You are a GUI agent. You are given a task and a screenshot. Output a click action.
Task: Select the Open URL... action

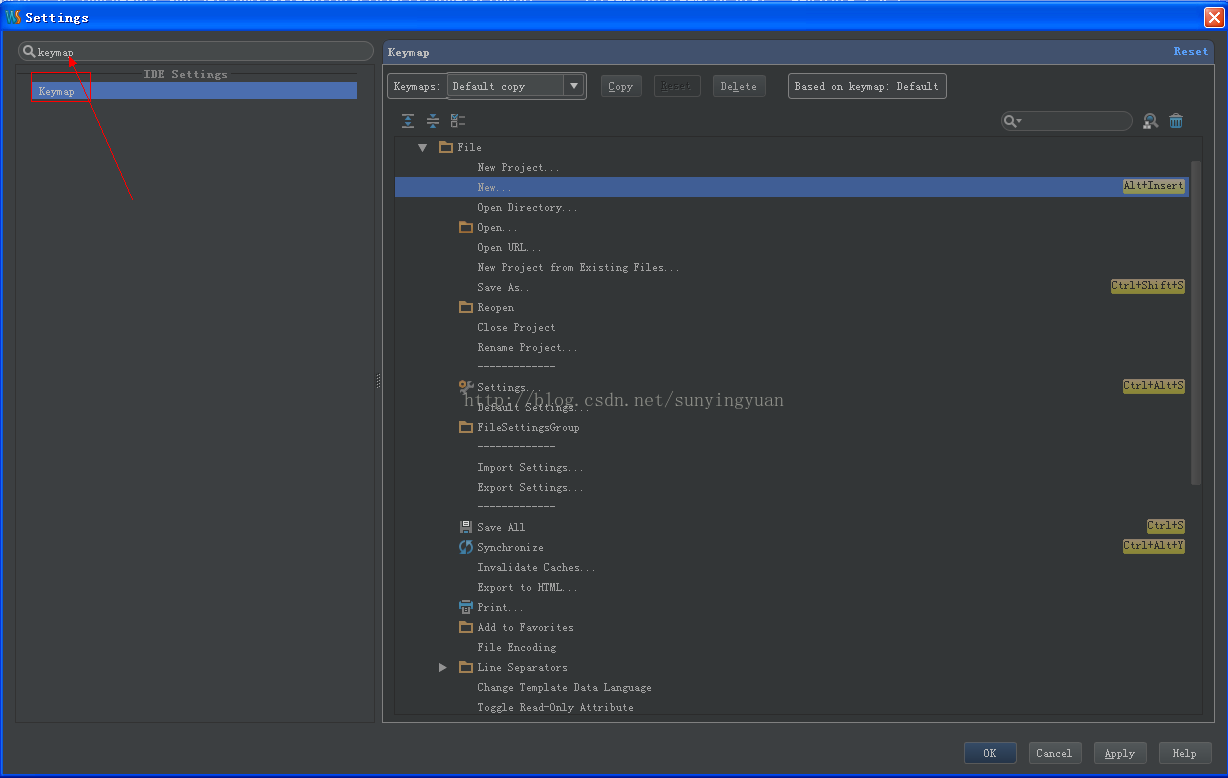[509, 247]
